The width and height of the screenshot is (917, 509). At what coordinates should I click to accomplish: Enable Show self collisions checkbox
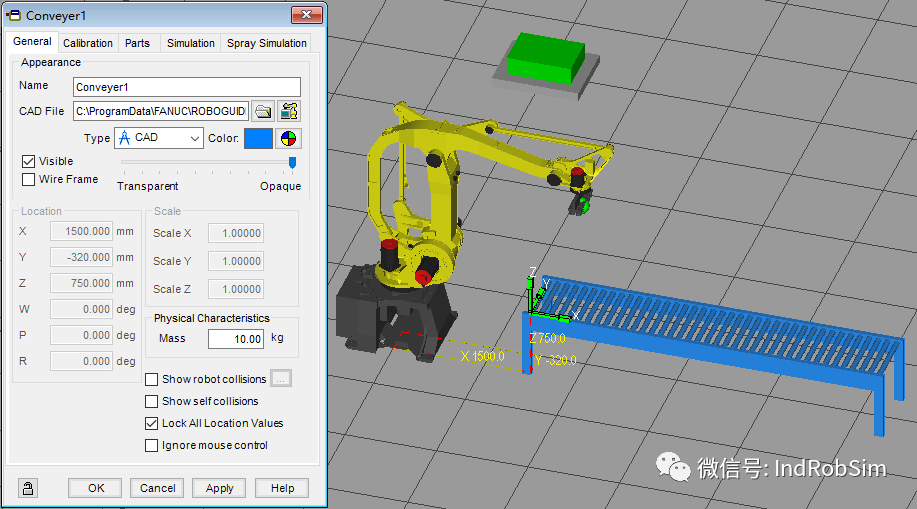pyautogui.click(x=151, y=401)
